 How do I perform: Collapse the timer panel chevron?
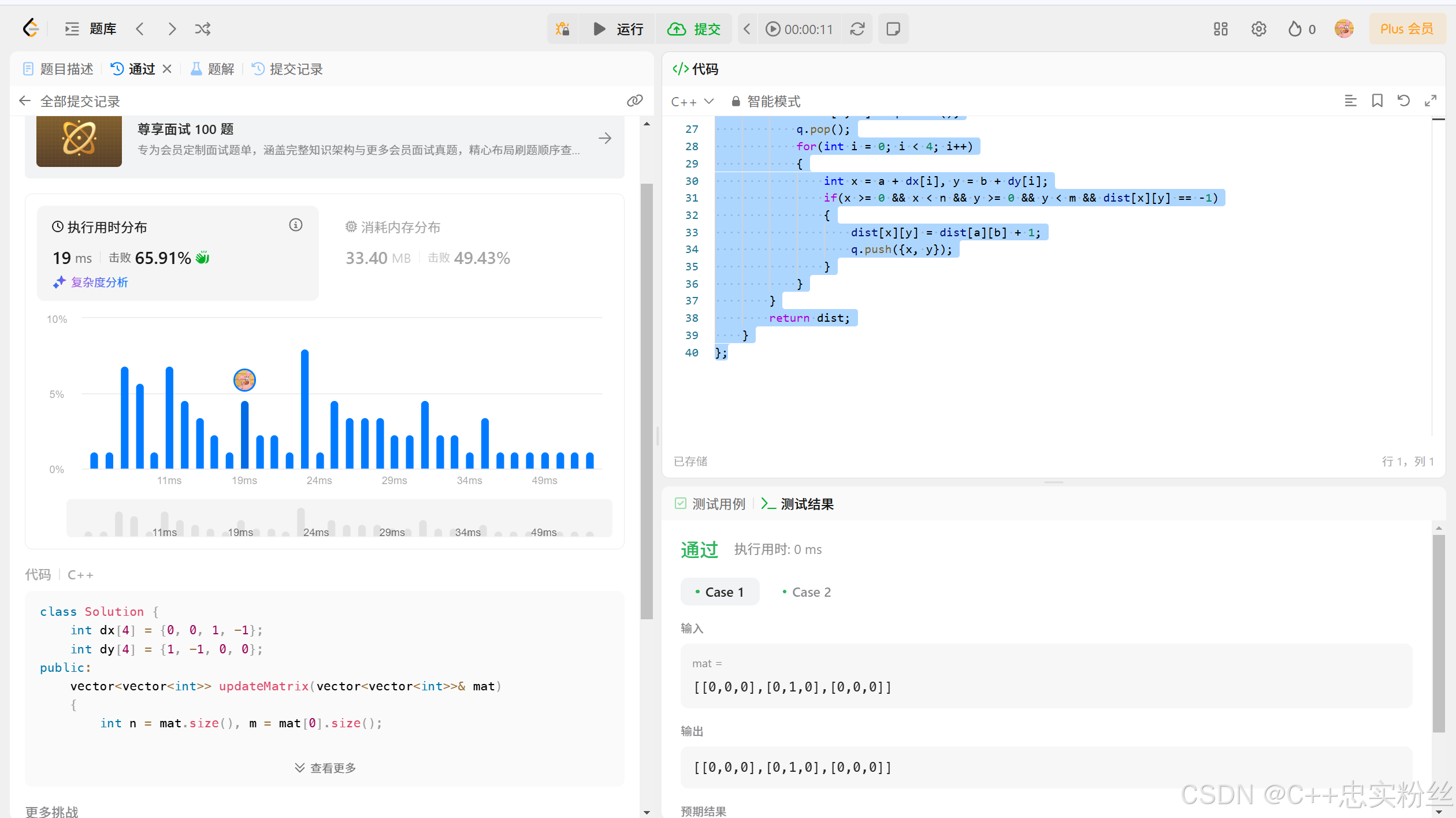[x=746, y=29]
